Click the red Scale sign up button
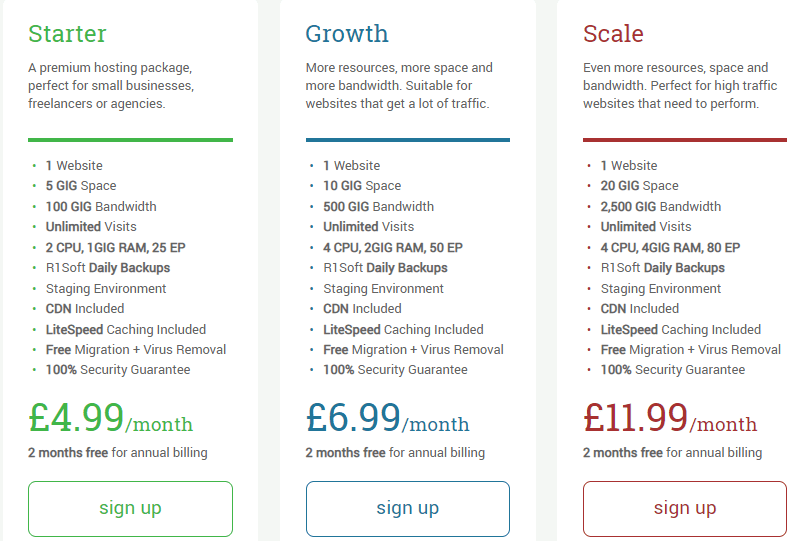The width and height of the screenshot is (810, 541). [684, 509]
